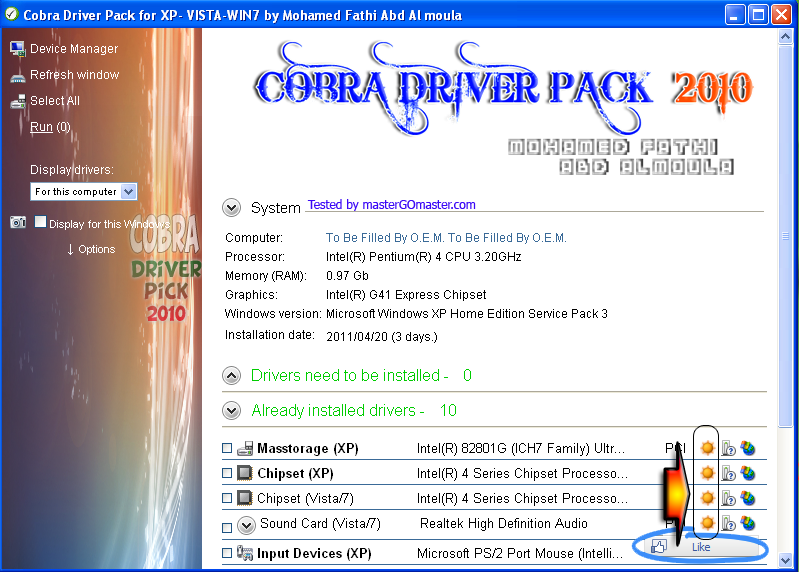
Task: Expand the Drivers need to be installed section
Action: [x=231, y=376]
